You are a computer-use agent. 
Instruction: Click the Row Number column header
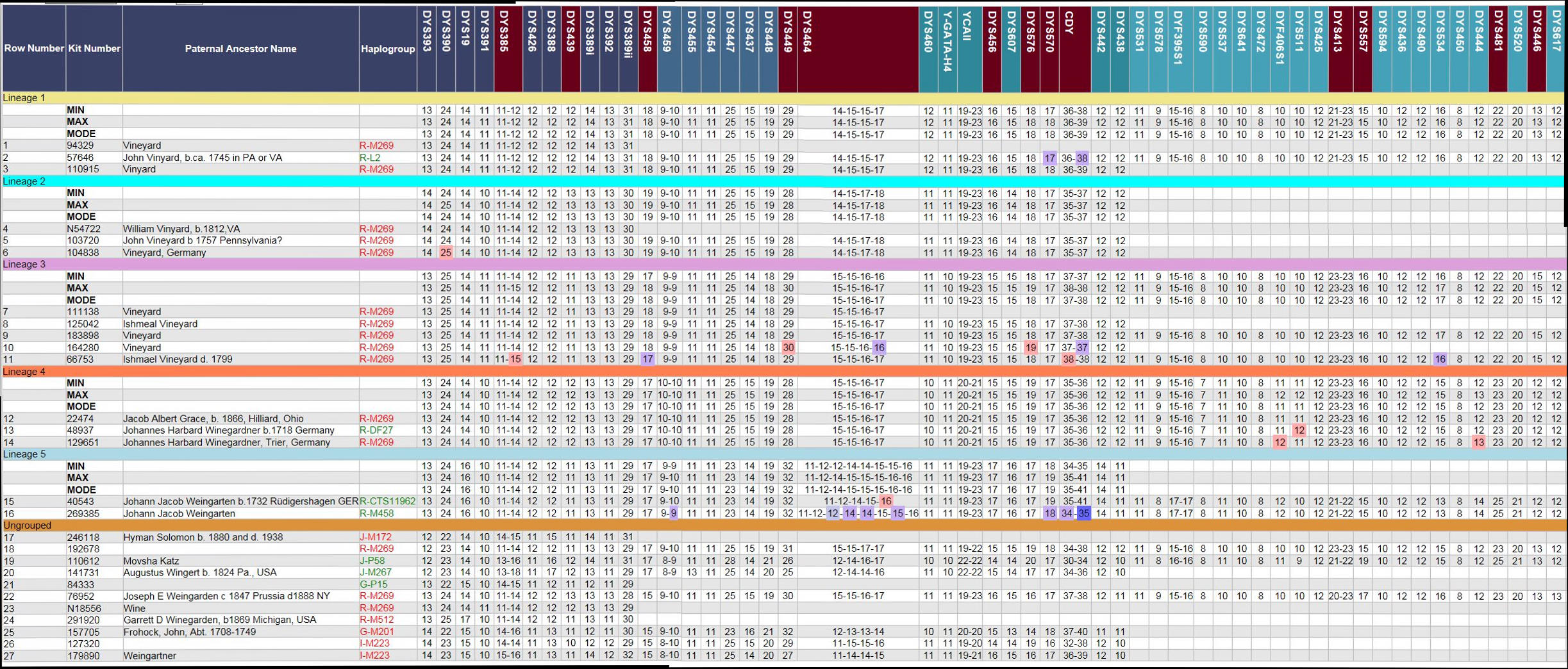[x=34, y=49]
